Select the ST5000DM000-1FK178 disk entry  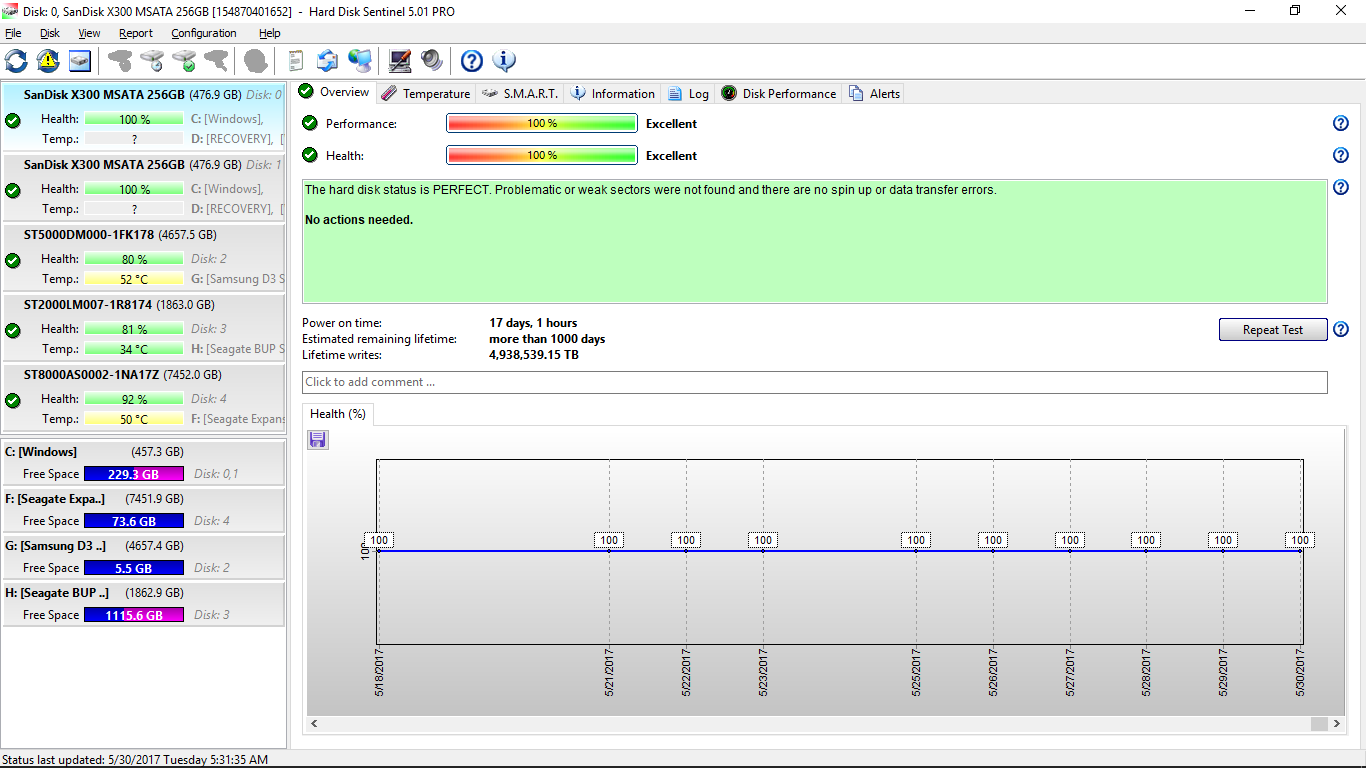click(x=144, y=257)
